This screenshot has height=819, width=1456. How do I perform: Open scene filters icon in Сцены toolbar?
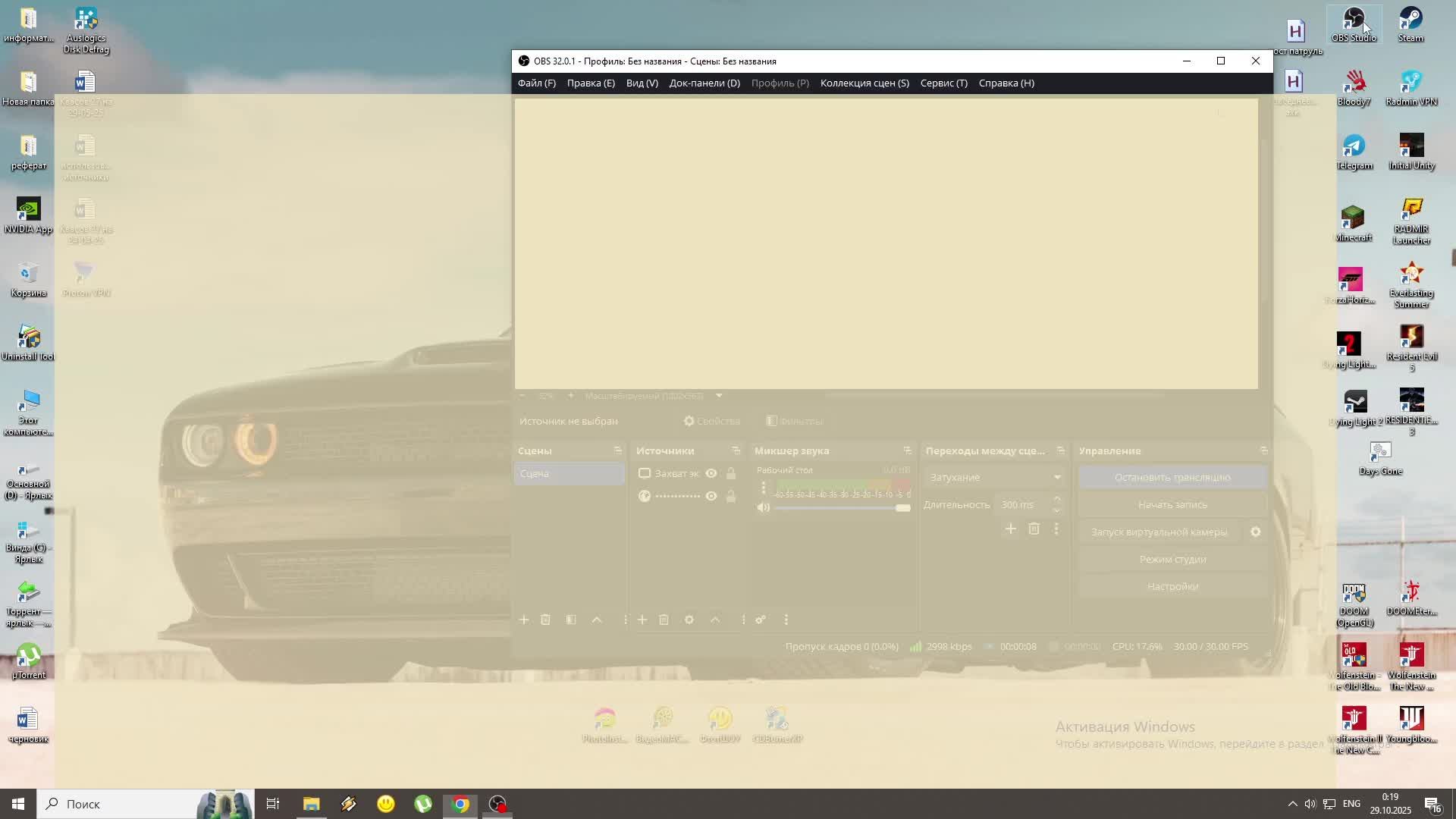[571, 620]
